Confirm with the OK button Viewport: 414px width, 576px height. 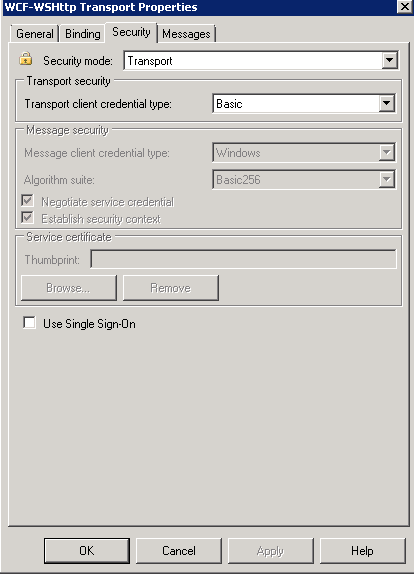coord(87,551)
